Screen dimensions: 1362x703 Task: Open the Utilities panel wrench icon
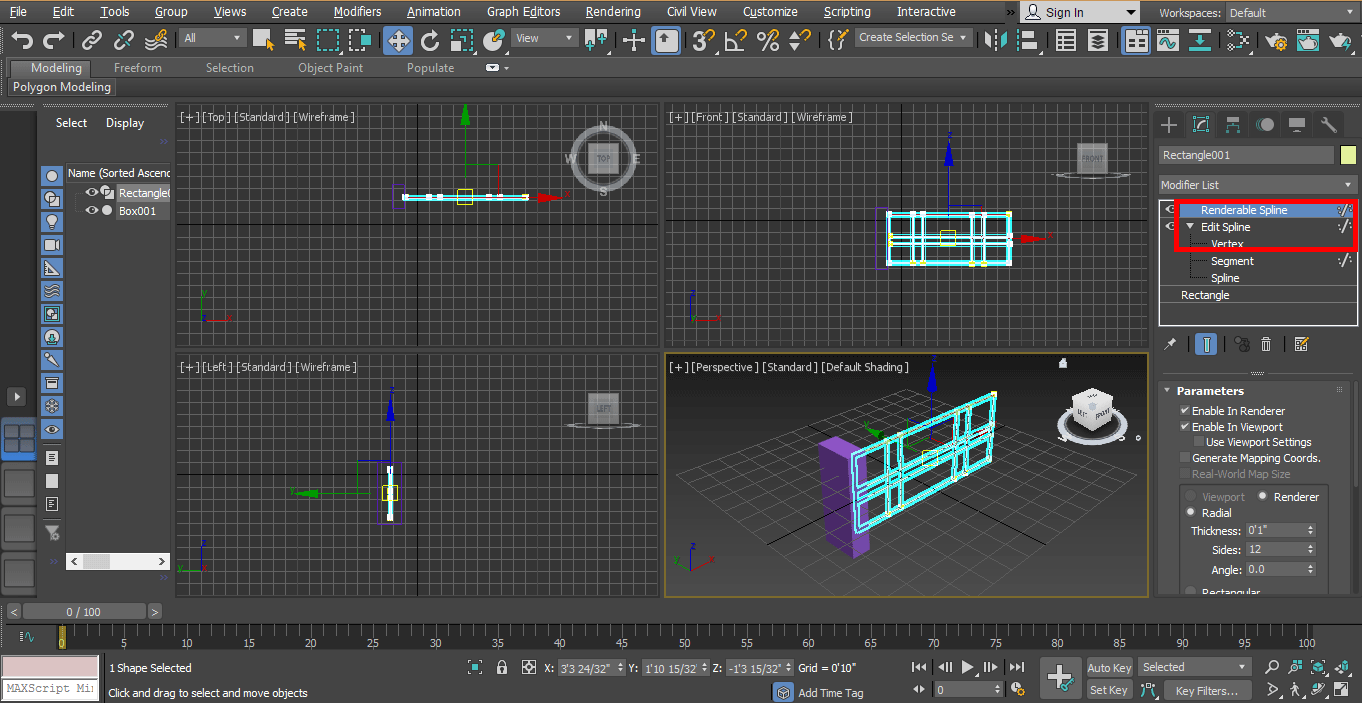1327,124
